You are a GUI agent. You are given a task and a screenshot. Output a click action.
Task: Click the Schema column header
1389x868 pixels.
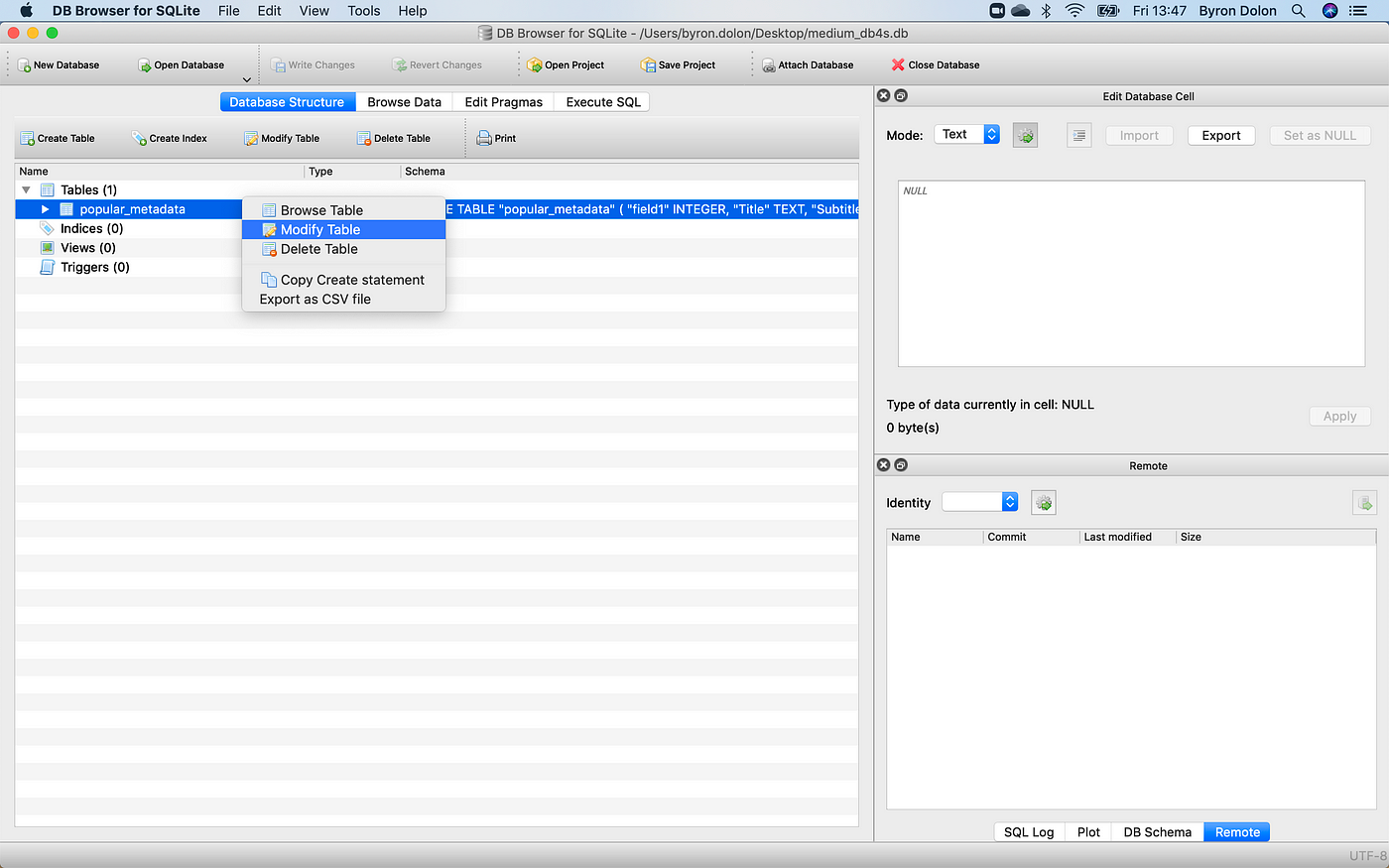coord(630,172)
